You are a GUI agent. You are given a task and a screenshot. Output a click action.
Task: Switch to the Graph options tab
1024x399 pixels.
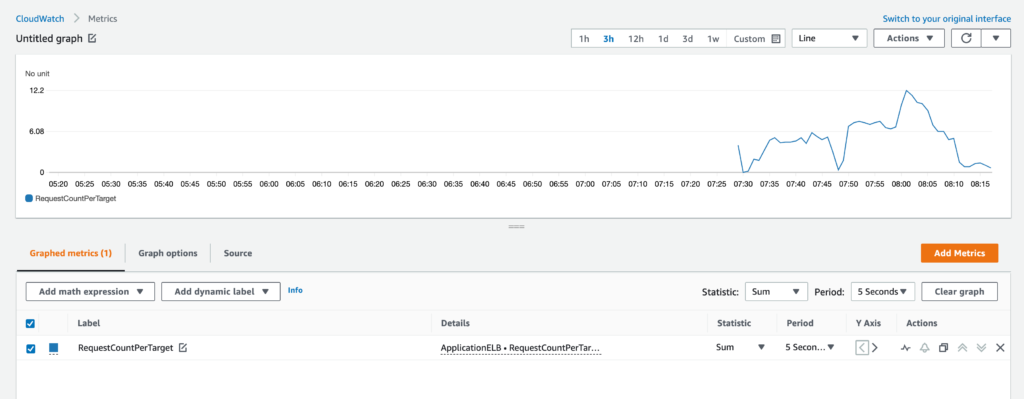pos(168,253)
